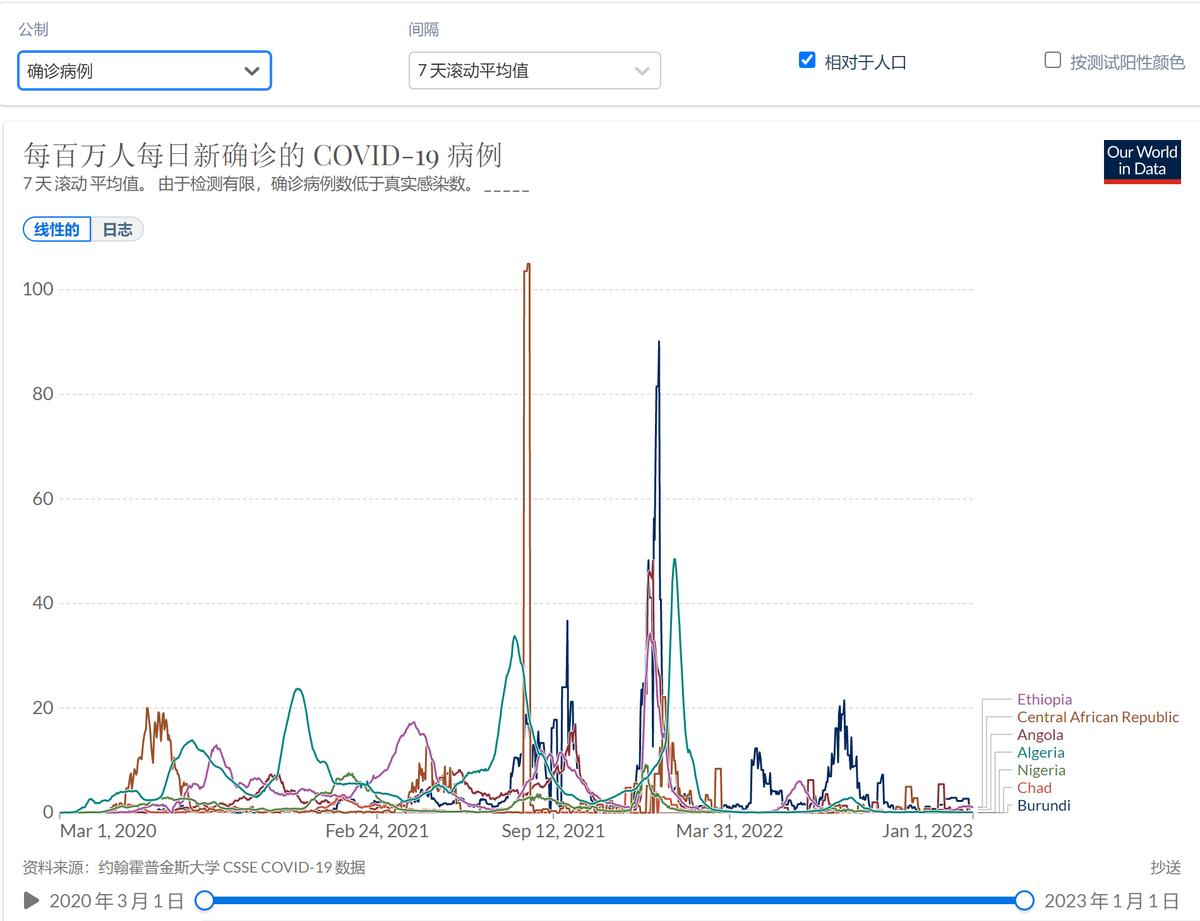Viewport: 1200px width, 921px height.
Task: Click the Our World in Data logo
Action: point(1141,161)
